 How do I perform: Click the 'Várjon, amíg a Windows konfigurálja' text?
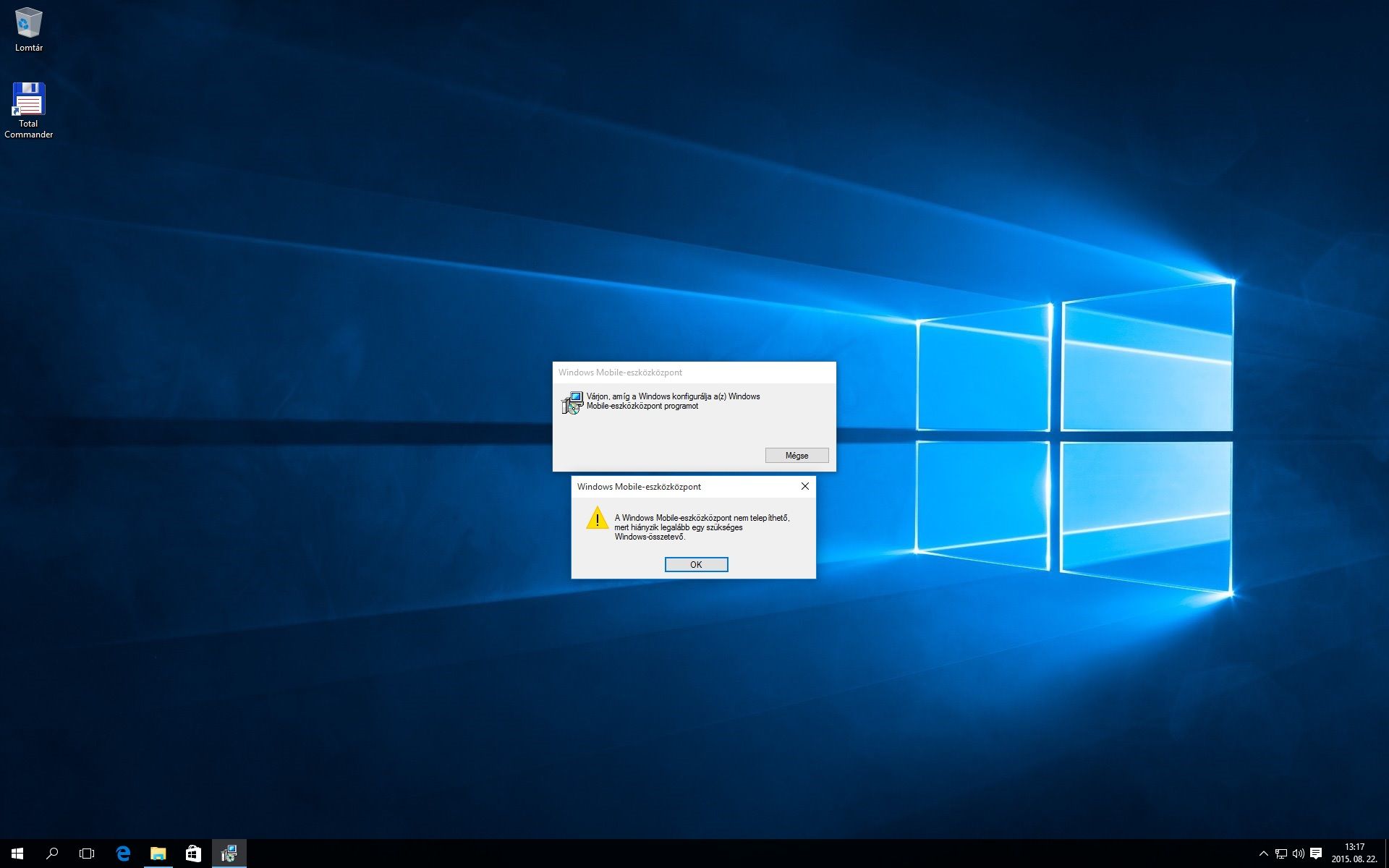tap(673, 401)
